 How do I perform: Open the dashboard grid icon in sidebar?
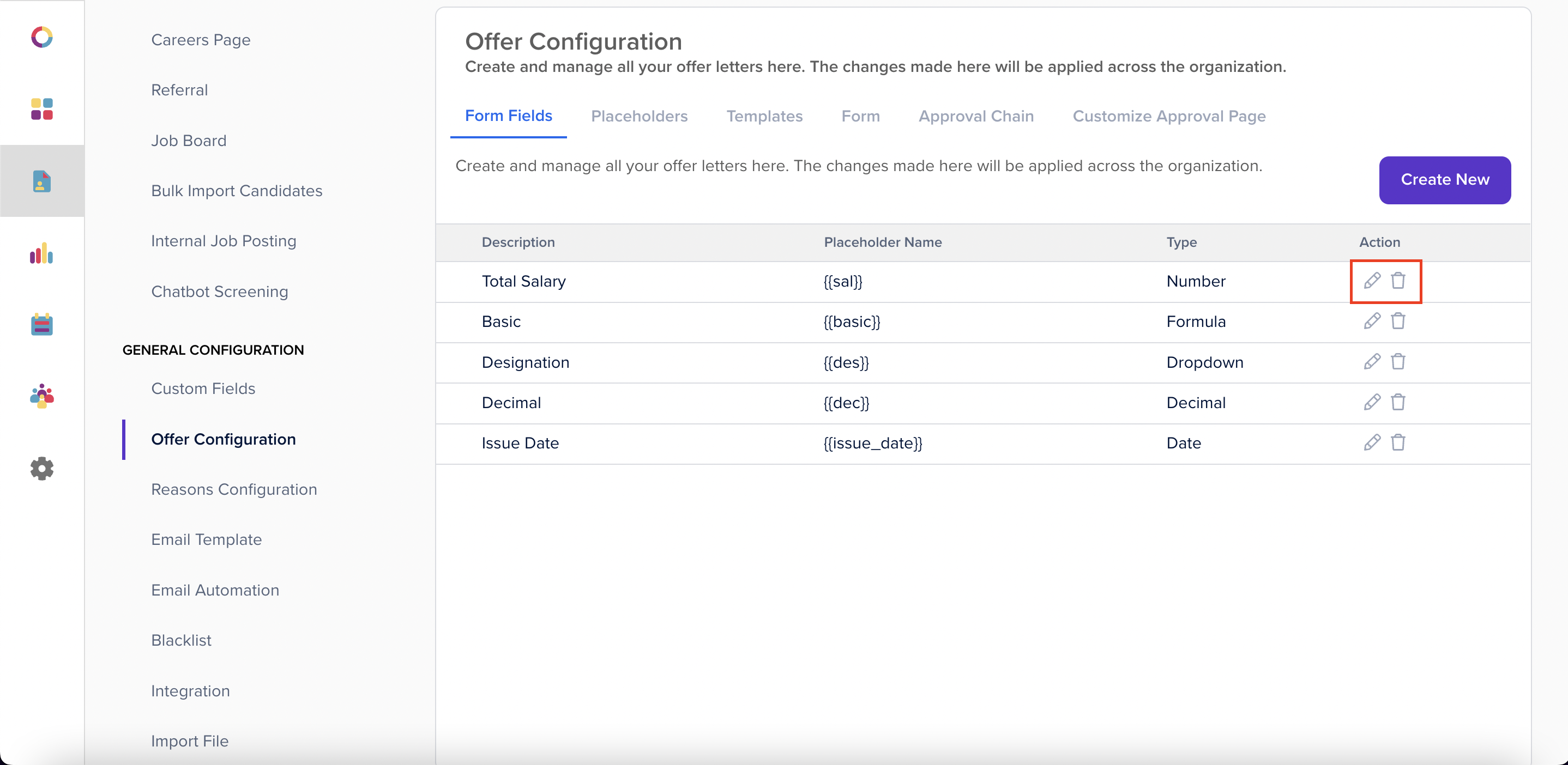(x=42, y=109)
